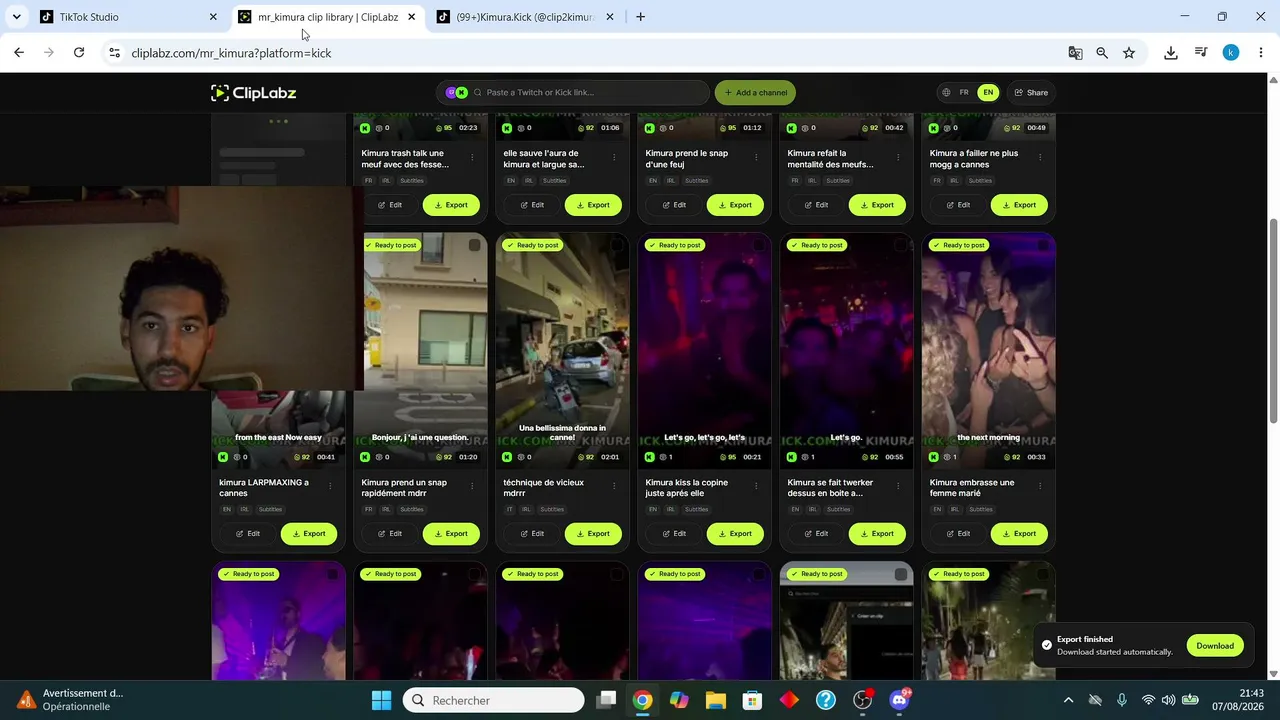
Task: Open Copilot from the taskbar
Action: 679,701
